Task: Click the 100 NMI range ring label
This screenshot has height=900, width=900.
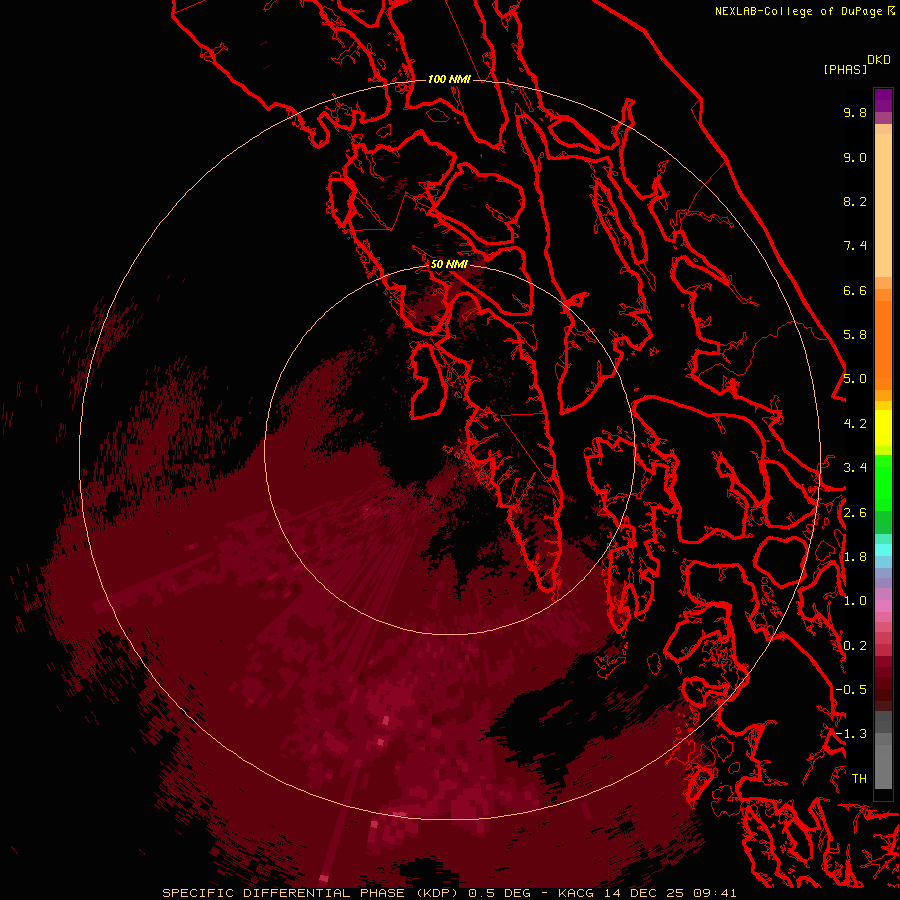Action: [x=449, y=79]
